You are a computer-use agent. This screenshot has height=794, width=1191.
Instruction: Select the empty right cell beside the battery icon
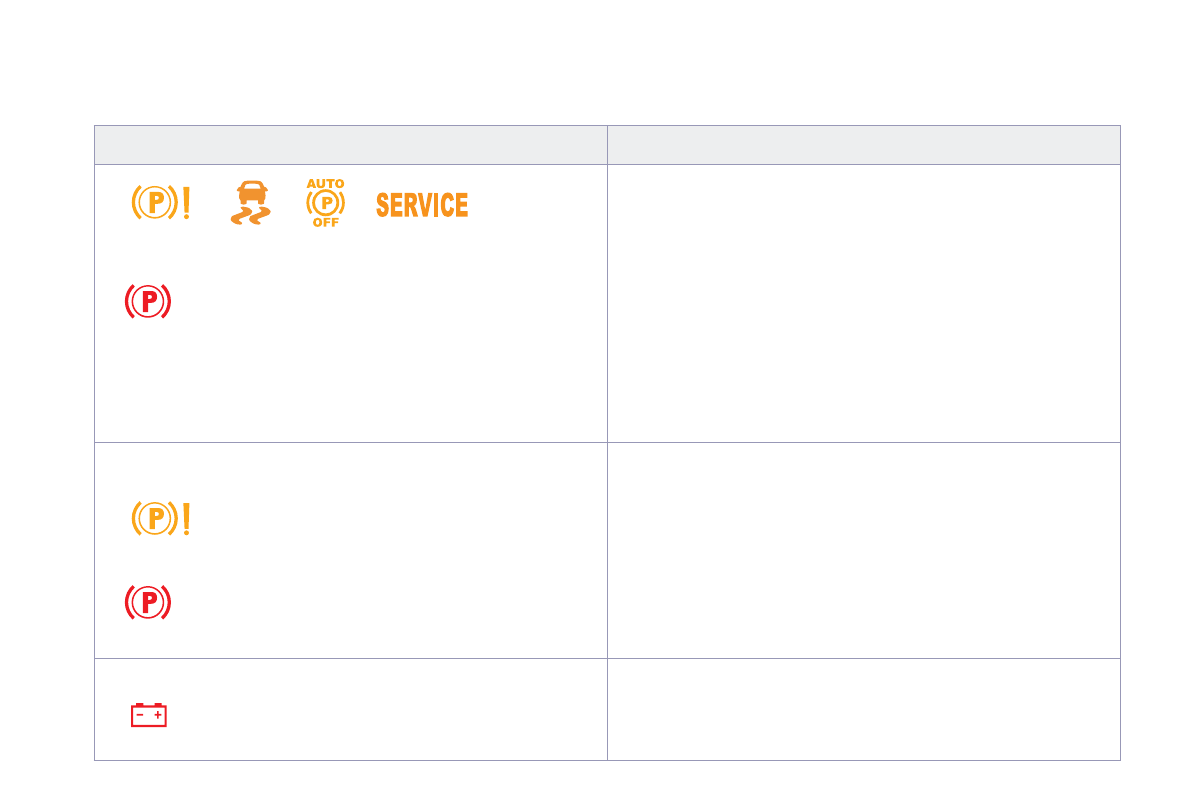point(863,709)
